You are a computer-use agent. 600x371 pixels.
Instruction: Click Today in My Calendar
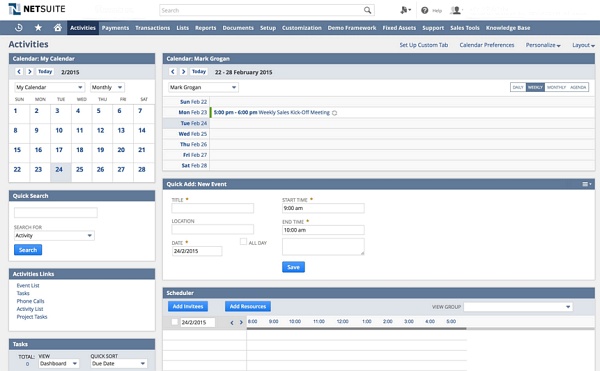tap(45, 72)
